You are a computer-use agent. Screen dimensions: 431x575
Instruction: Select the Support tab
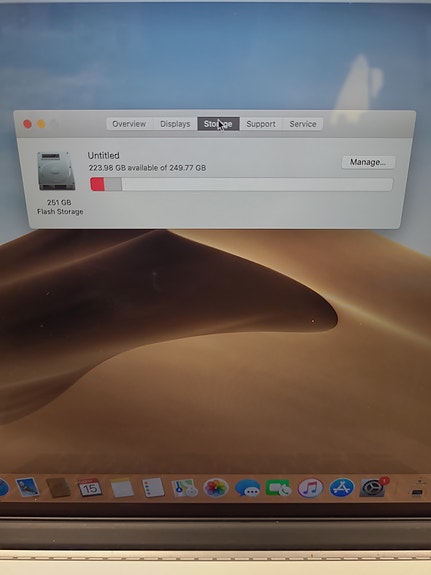(x=261, y=124)
